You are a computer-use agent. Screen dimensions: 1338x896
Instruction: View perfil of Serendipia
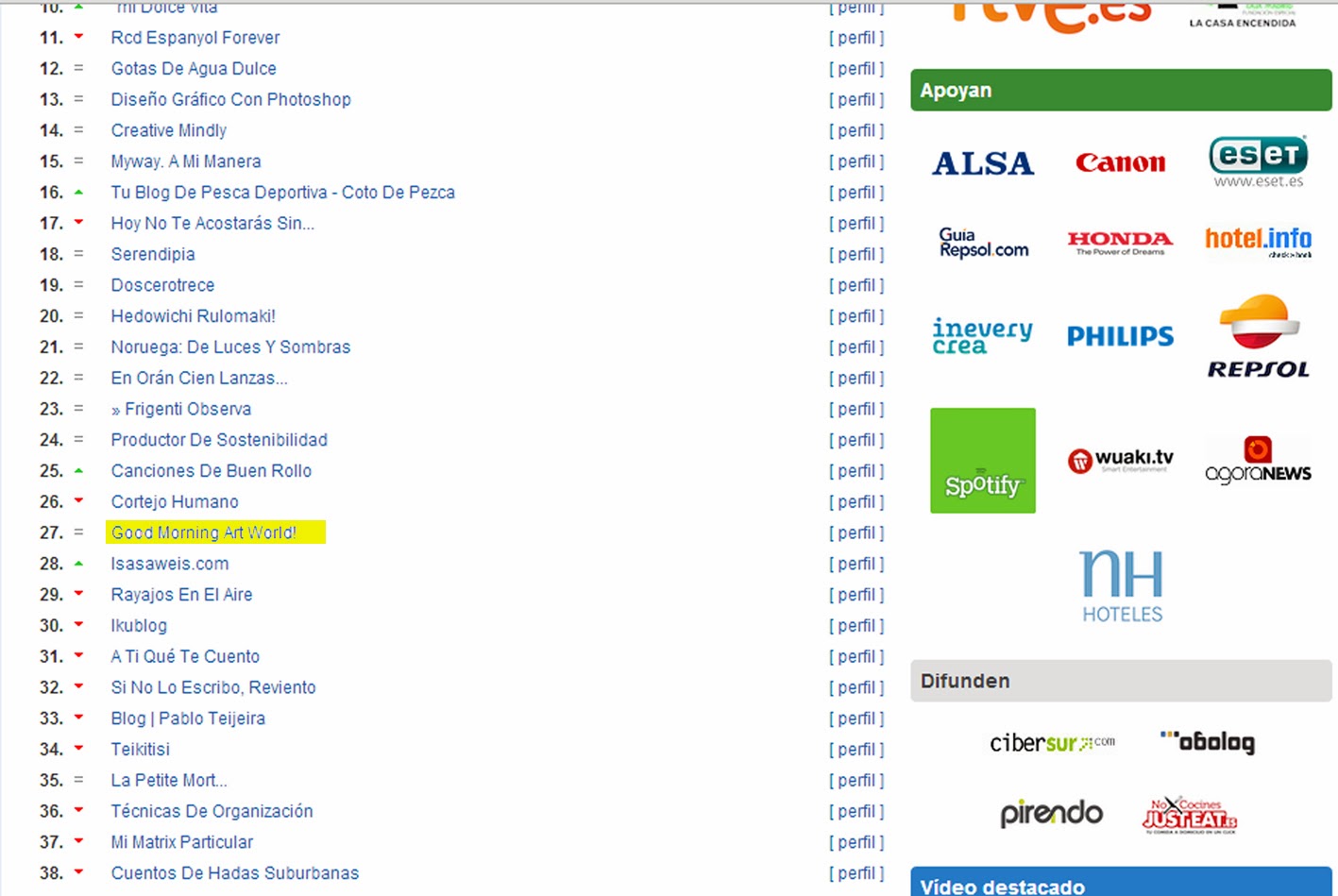click(856, 254)
